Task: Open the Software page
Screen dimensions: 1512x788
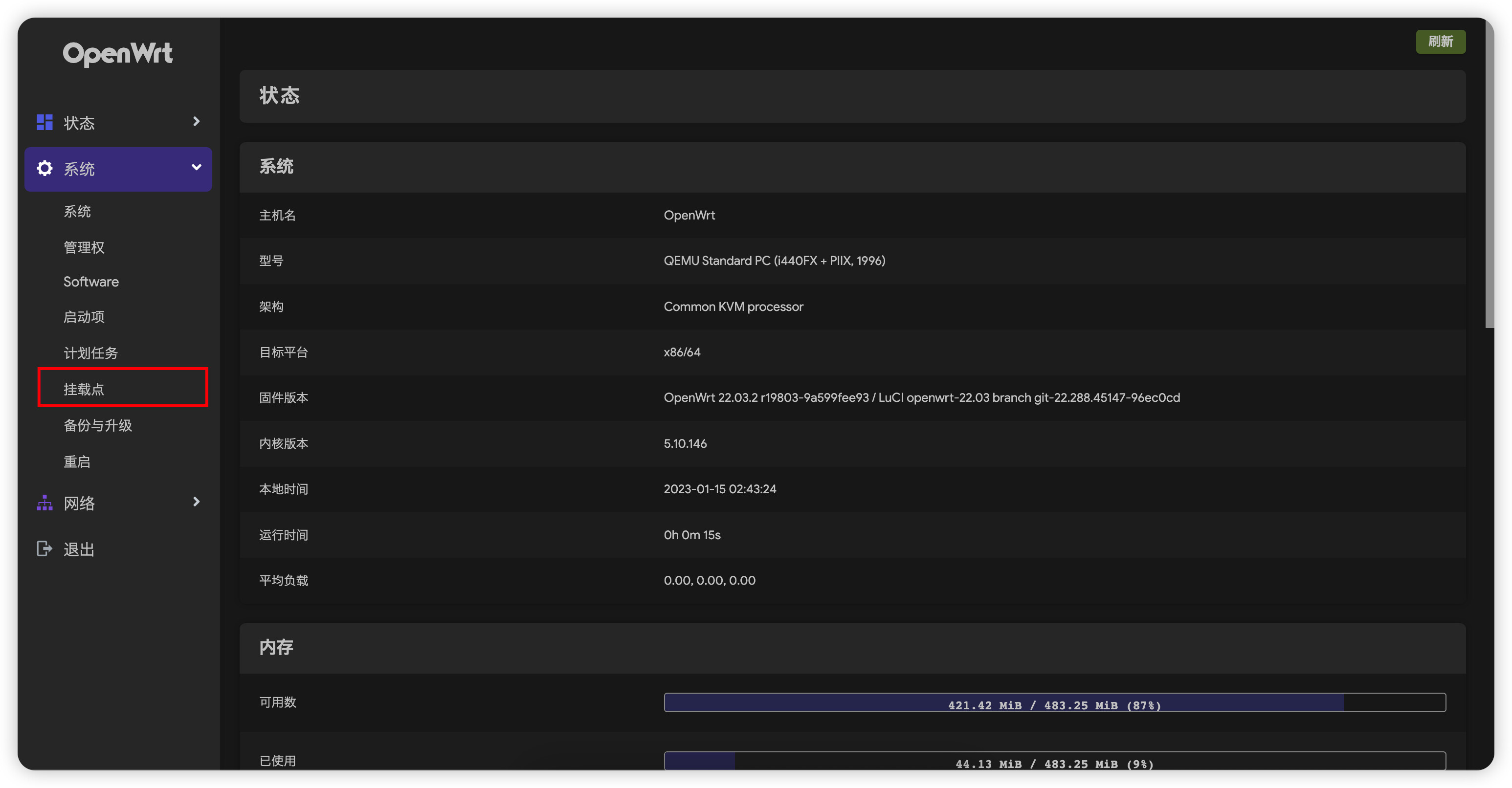Action: pyautogui.click(x=91, y=282)
